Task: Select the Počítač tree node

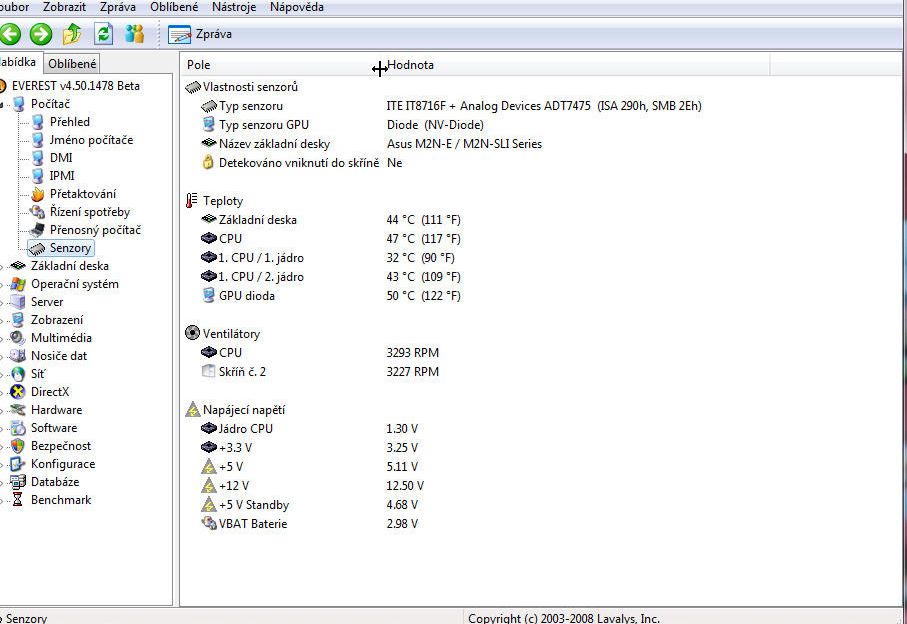Action: (50, 104)
